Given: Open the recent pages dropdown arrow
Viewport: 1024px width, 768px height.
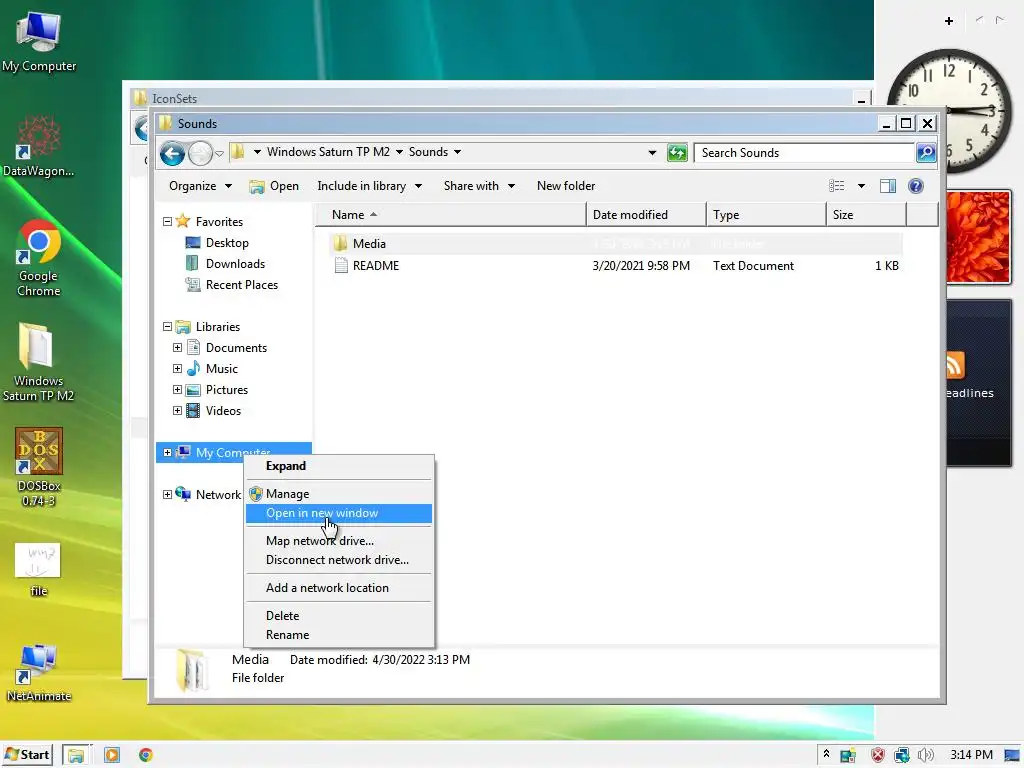Looking at the screenshot, I should pos(219,153).
